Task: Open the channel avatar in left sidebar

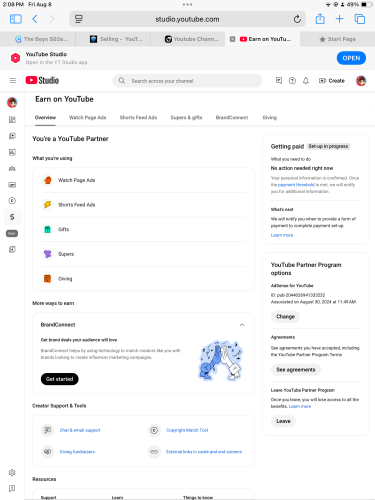Action: pyautogui.click(x=12, y=102)
